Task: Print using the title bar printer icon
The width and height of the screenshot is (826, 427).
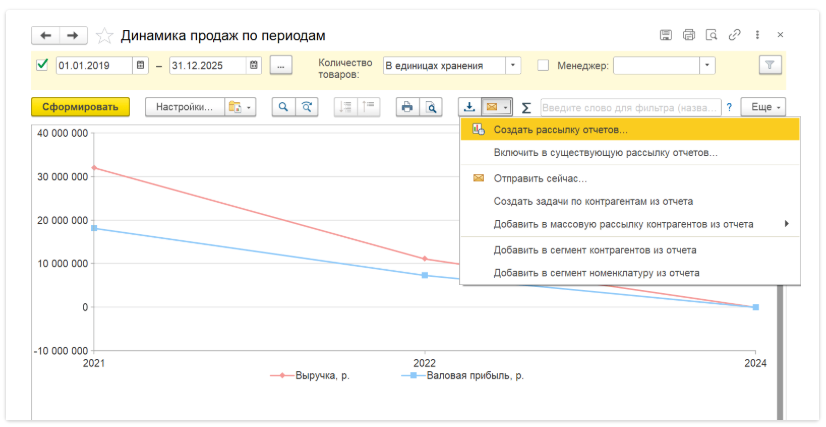Action: 689,35
